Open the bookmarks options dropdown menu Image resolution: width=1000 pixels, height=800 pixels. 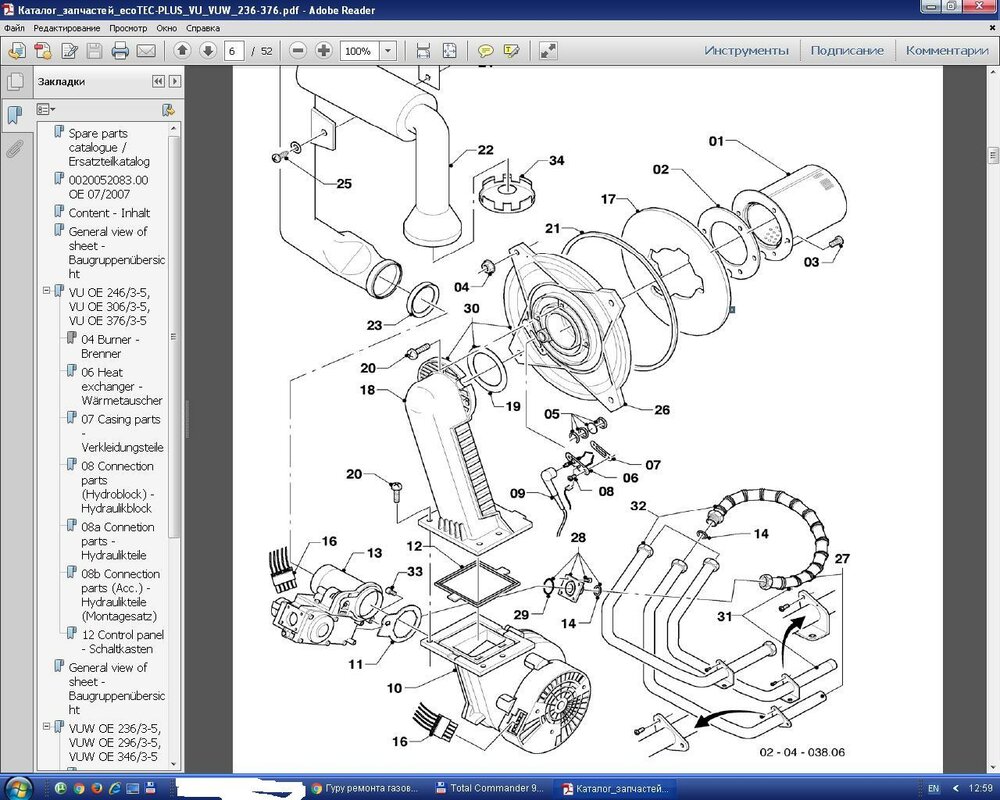[46, 109]
